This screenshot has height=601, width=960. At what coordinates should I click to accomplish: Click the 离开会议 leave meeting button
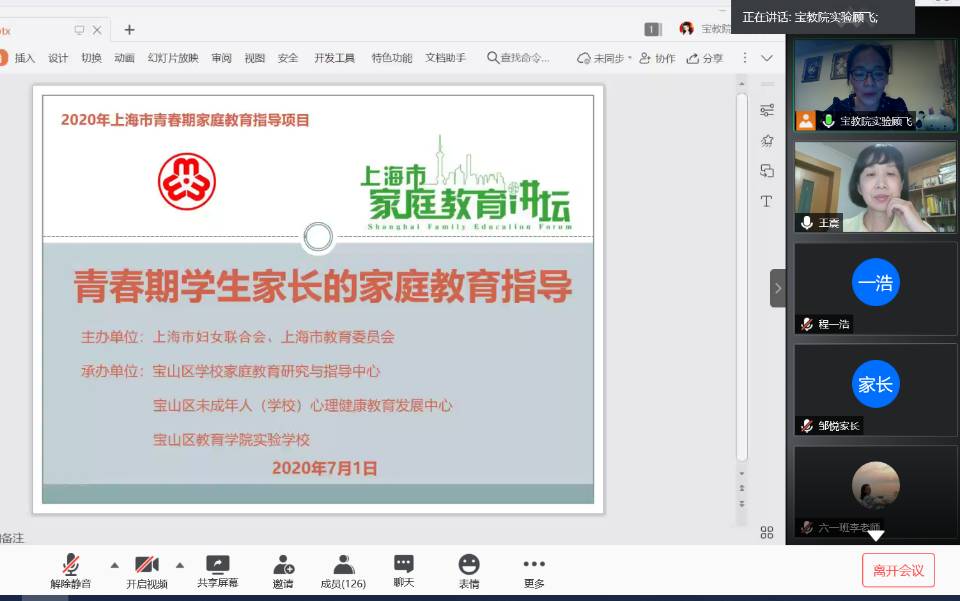click(898, 570)
